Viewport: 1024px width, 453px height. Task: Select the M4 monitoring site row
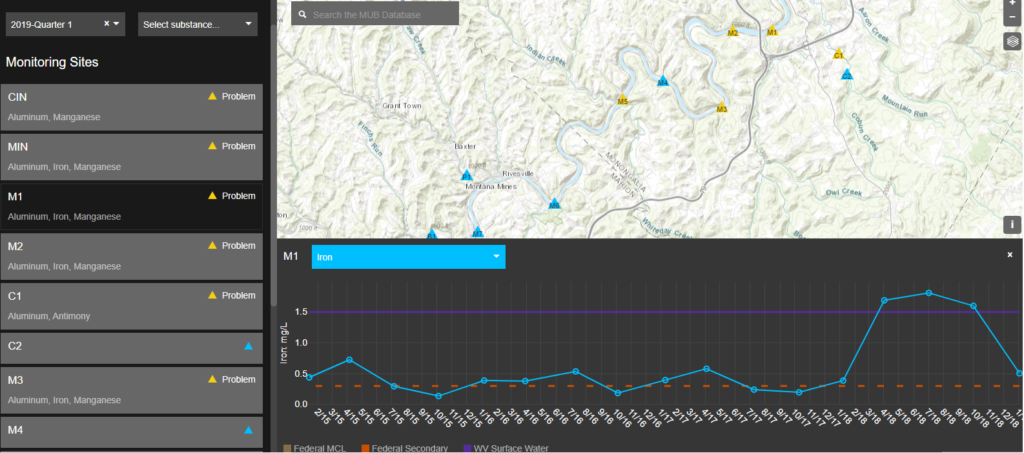[x=131, y=433]
